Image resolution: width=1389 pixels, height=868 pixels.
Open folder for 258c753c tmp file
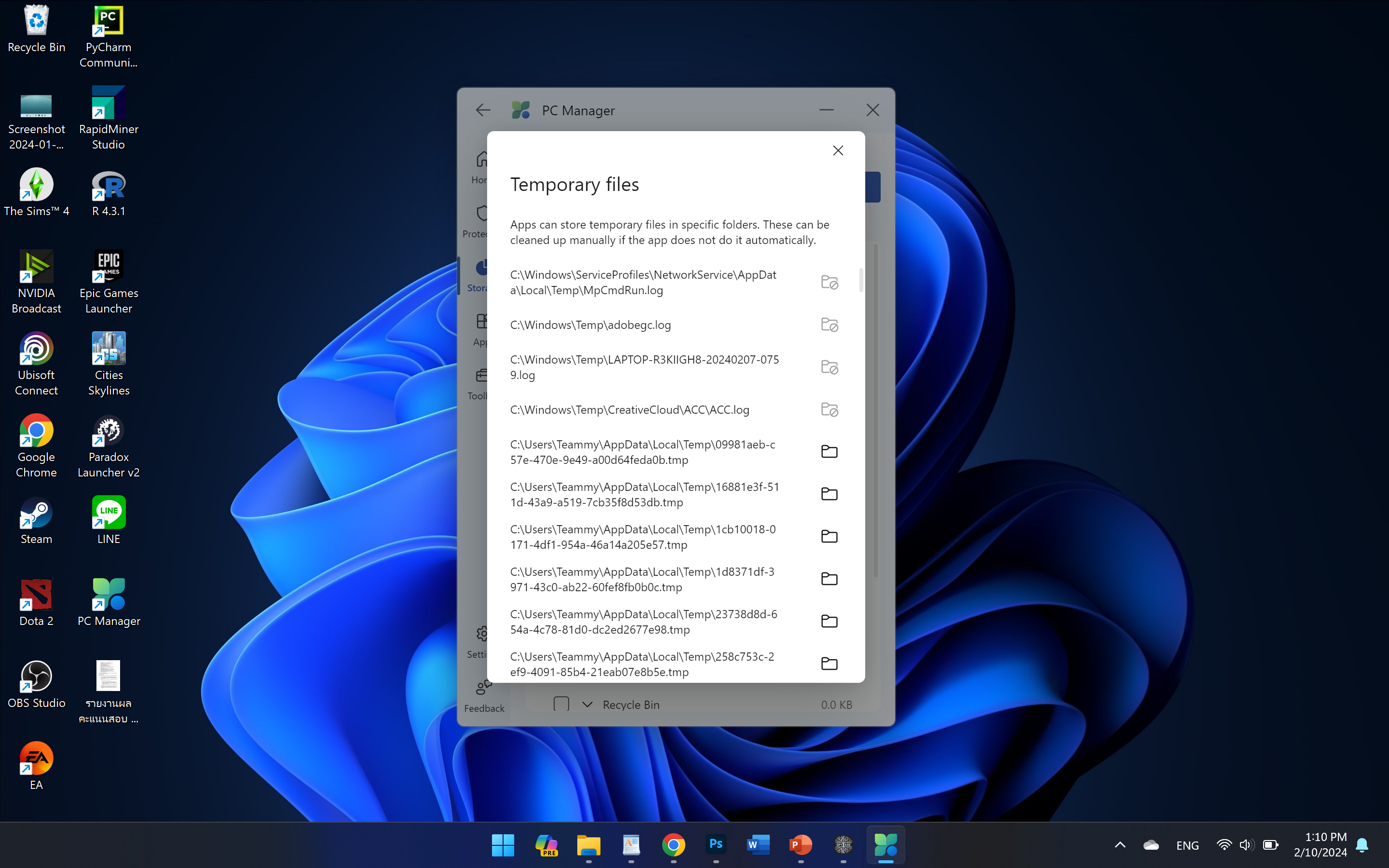coord(830,664)
